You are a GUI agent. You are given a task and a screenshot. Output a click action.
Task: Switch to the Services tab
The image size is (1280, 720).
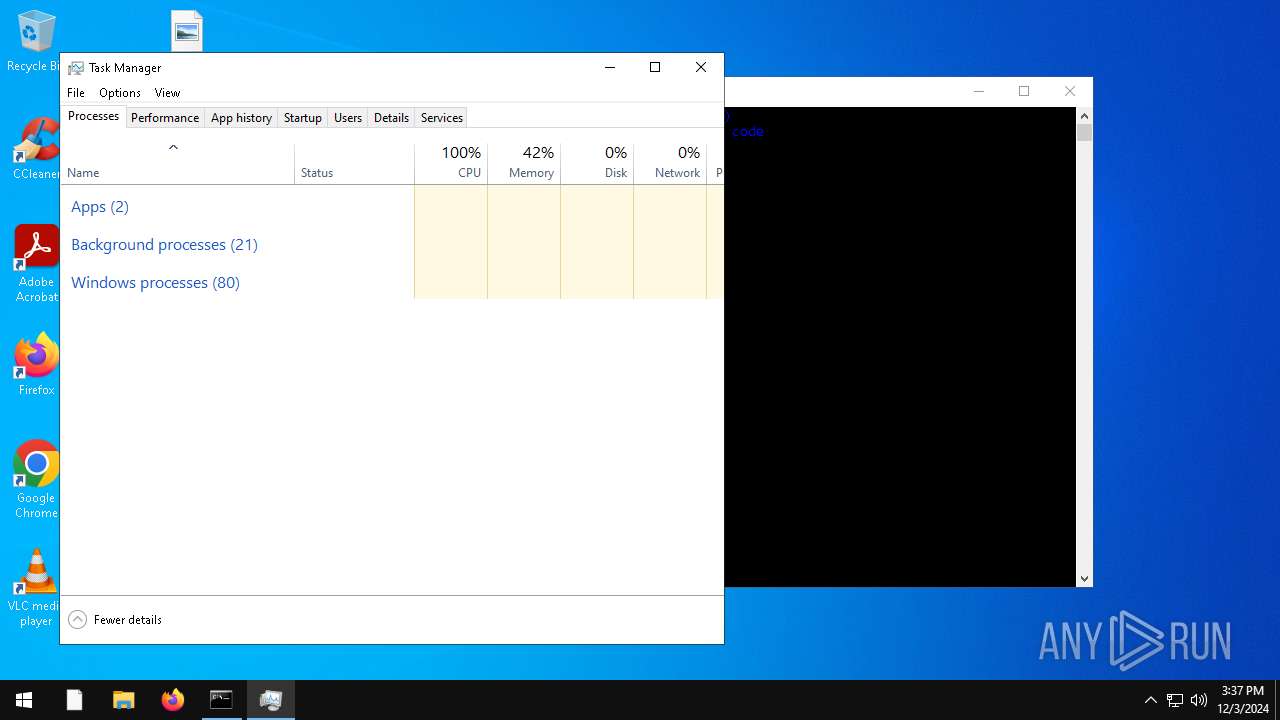click(442, 117)
